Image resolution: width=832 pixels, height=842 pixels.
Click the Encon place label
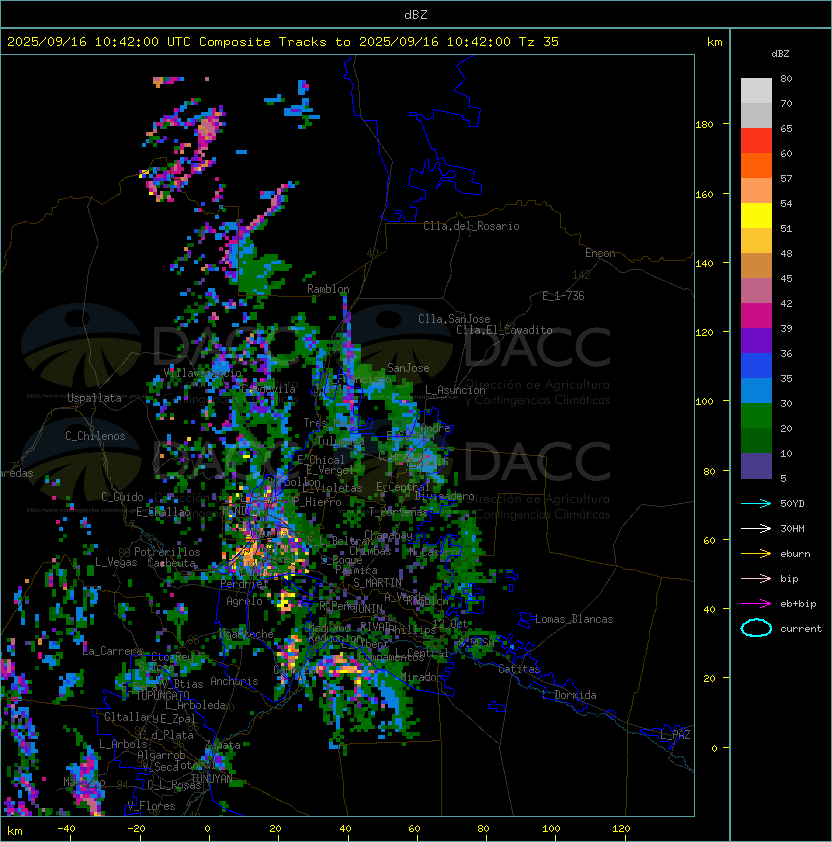click(x=600, y=253)
